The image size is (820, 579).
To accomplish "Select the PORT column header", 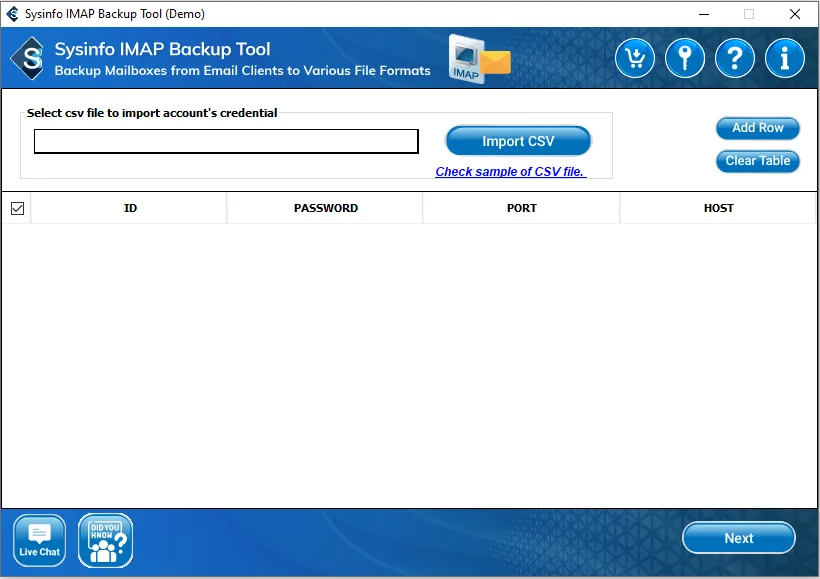I will pyautogui.click(x=521, y=208).
